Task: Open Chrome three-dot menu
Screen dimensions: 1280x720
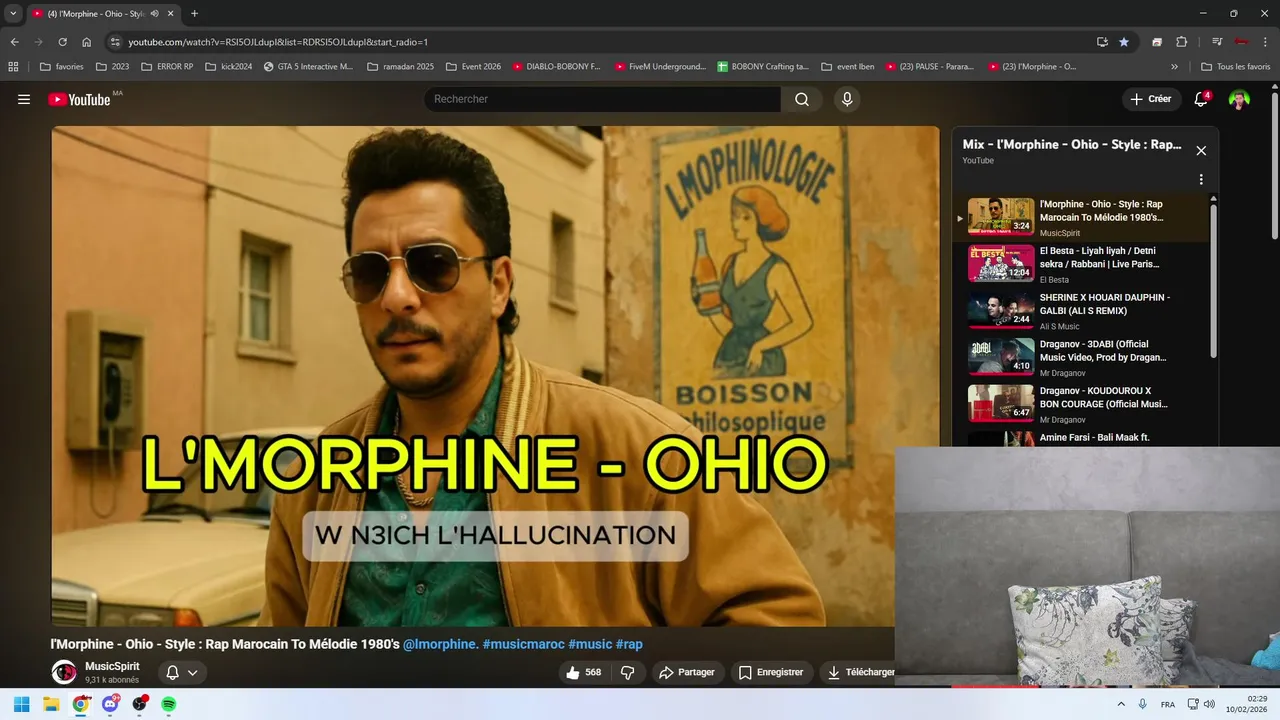Action: click(1265, 42)
